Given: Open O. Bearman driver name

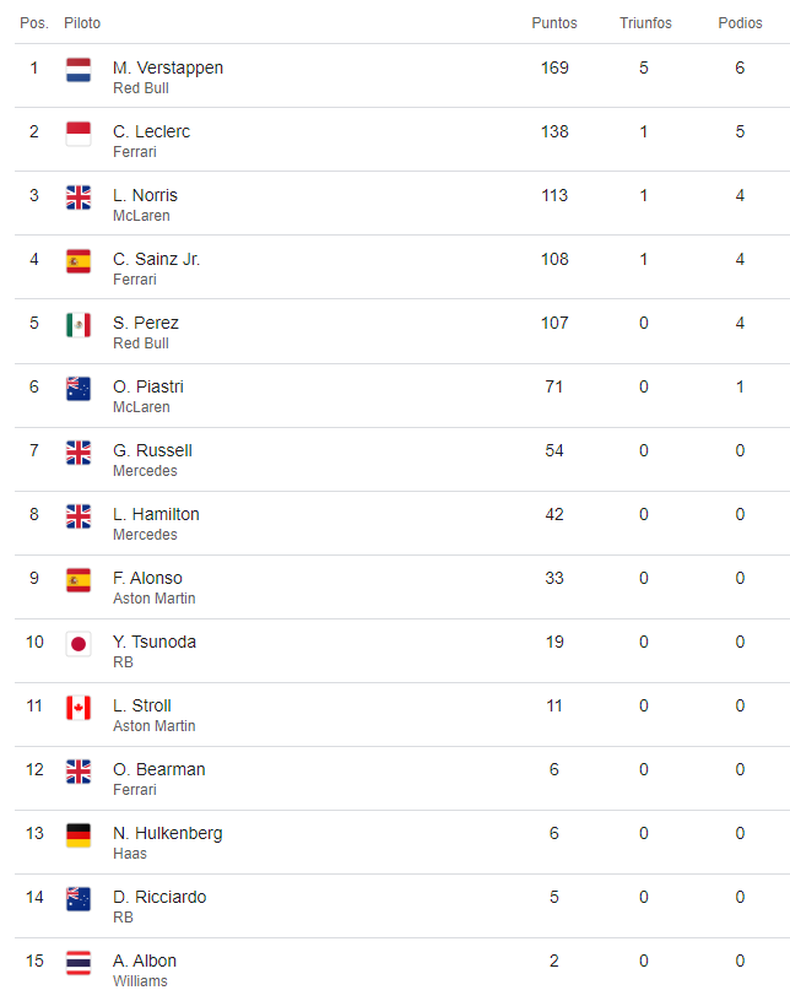Looking at the screenshot, I should coord(159,770).
